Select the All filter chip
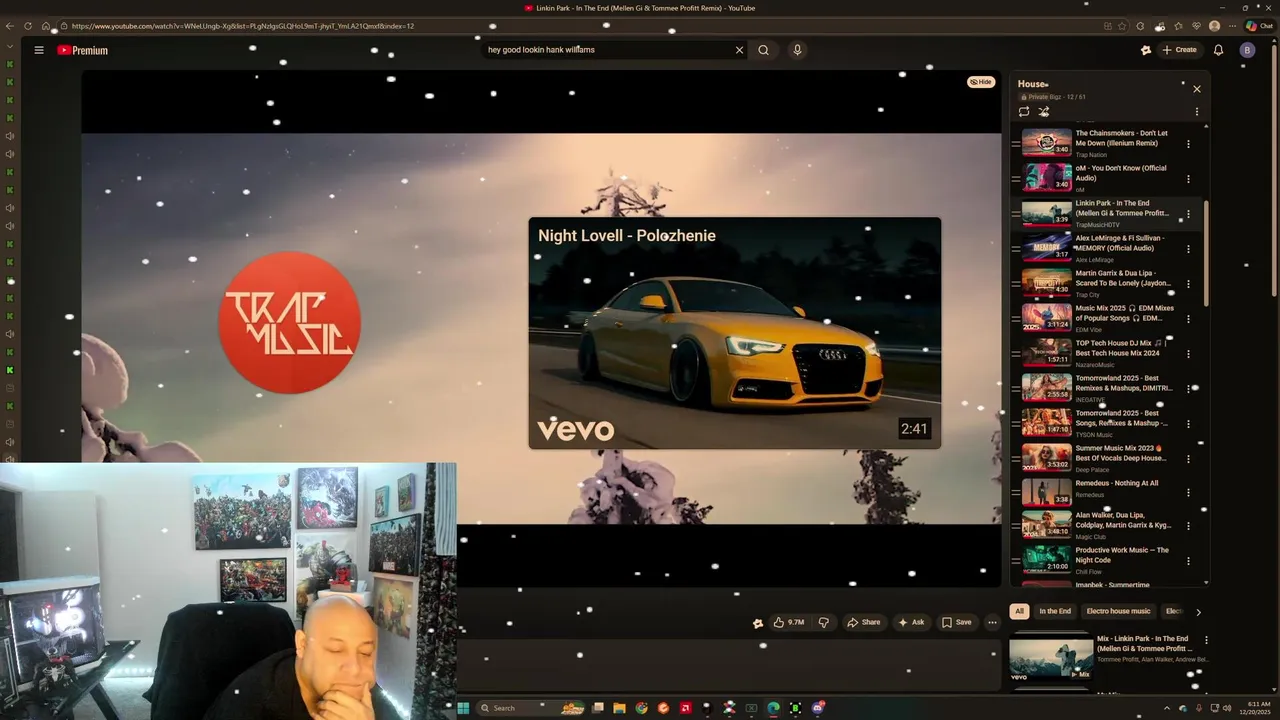Screen dimensions: 1280x720 [x=1019, y=611]
